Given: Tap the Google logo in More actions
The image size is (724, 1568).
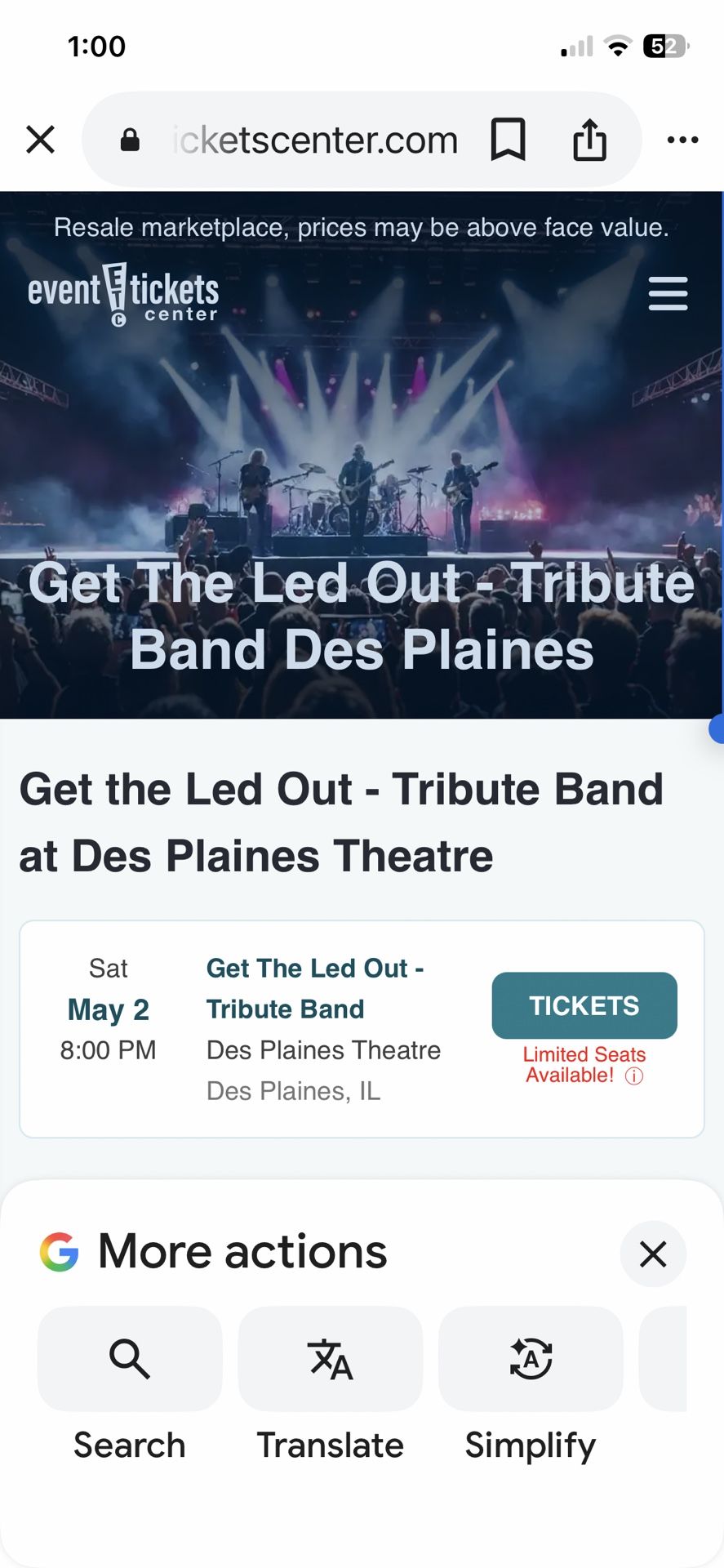Looking at the screenshot, I should tap(59, 1252).
